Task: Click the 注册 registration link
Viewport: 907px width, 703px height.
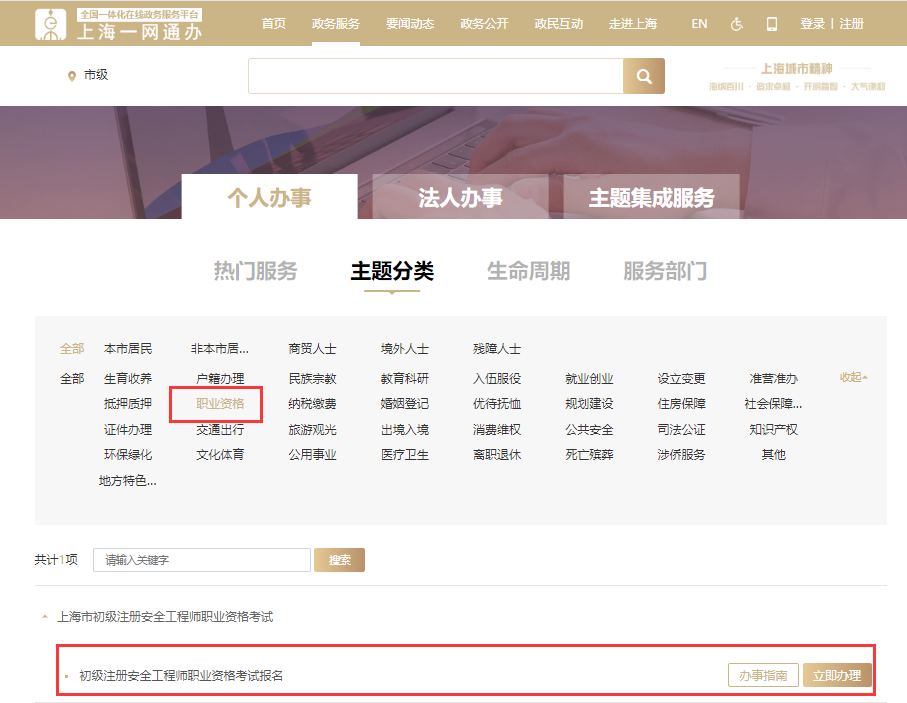Action: 850,22
